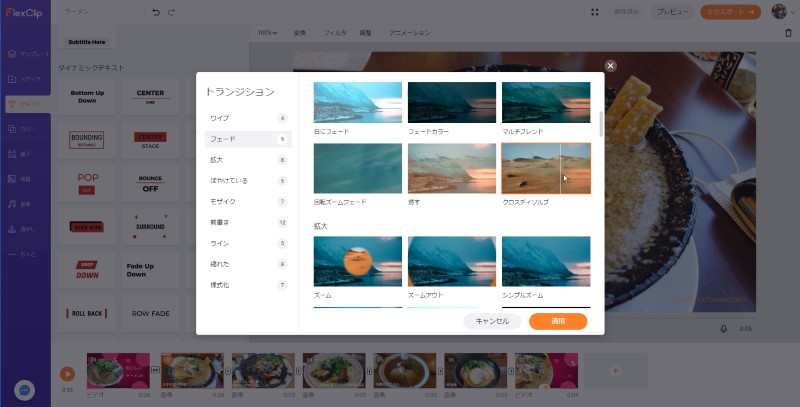Open the user avatar account menu
The height and width of the screenshot is (407, 800).
[x=779, y=12]
